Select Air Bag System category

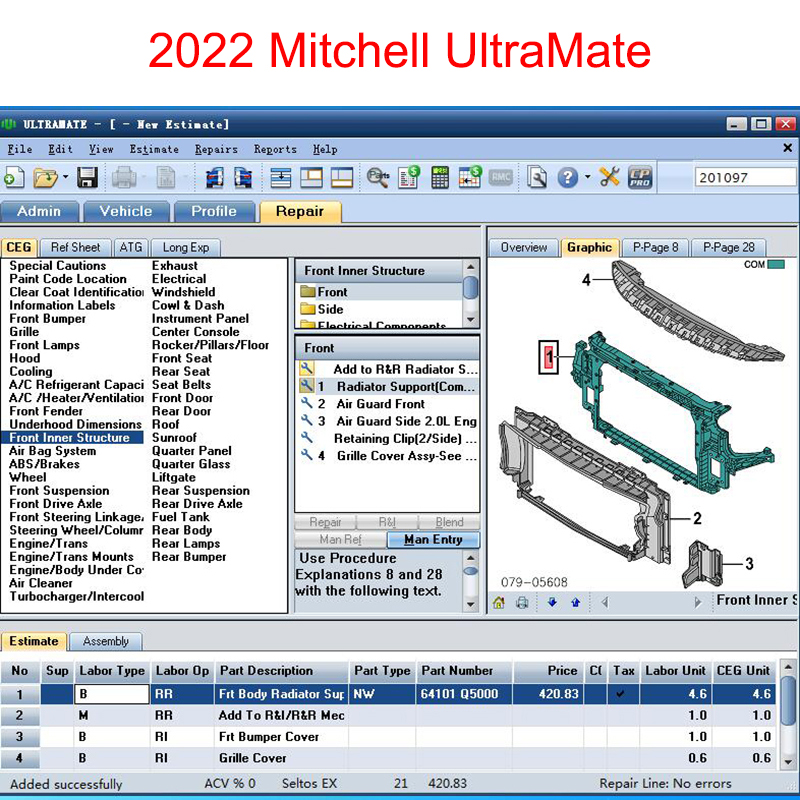(x=53, y=451)
